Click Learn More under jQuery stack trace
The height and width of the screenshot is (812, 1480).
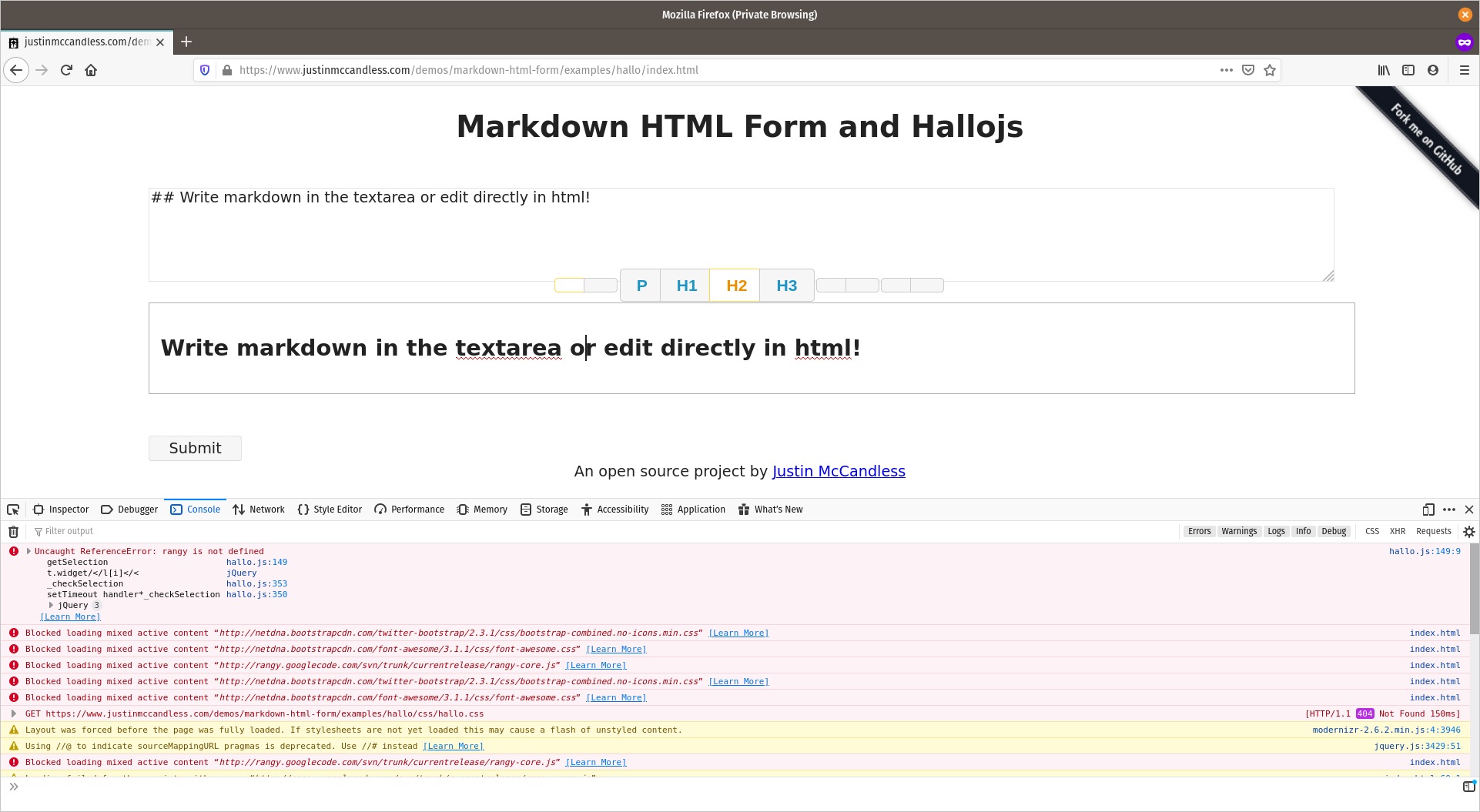(70, 617)
